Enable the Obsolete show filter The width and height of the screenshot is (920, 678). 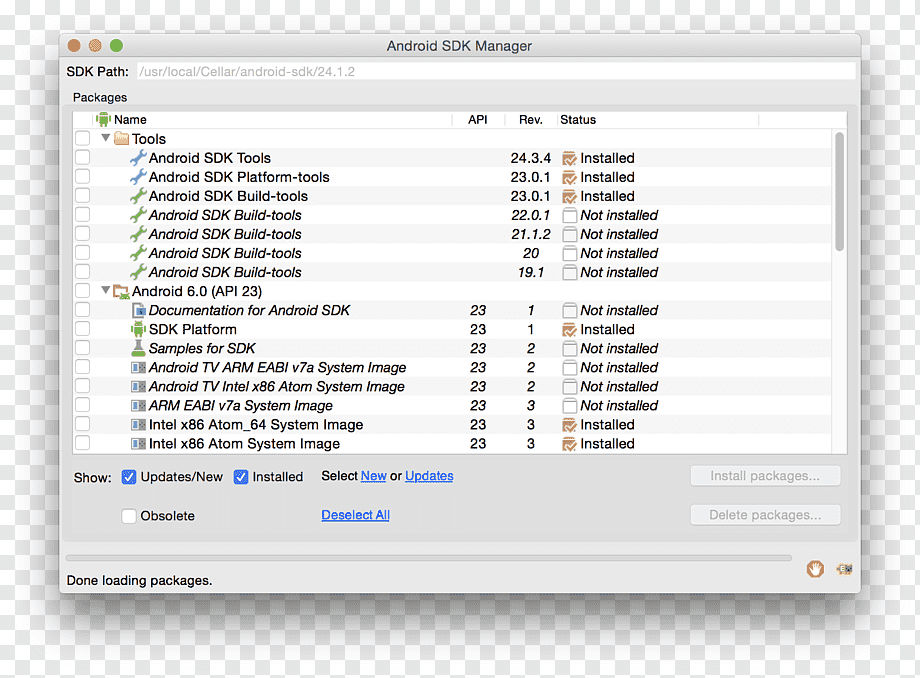129,516
